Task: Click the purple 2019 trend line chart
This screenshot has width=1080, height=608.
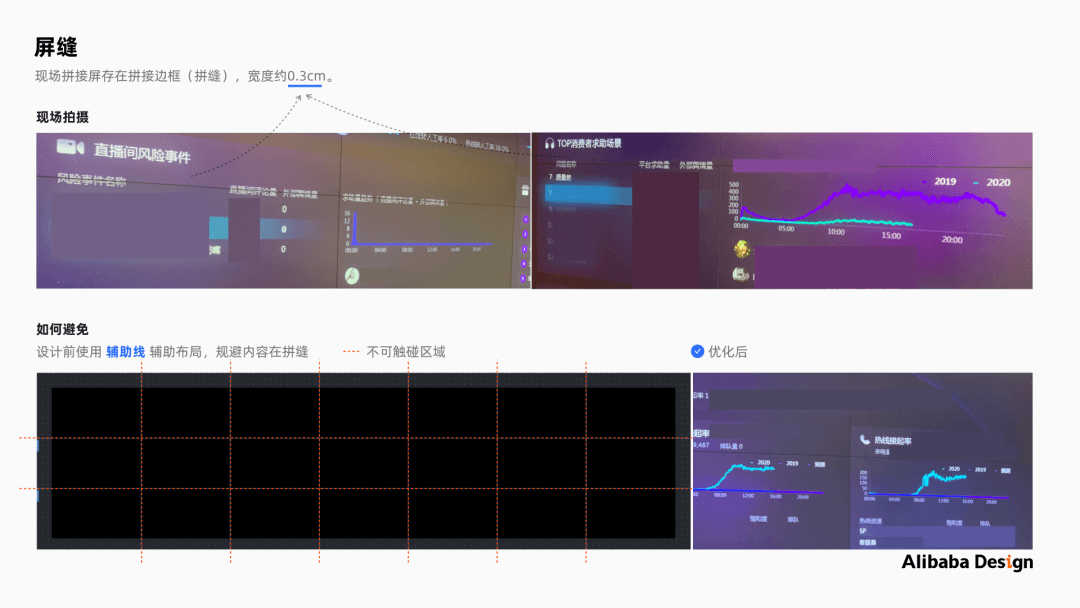Action: (873, 202)
